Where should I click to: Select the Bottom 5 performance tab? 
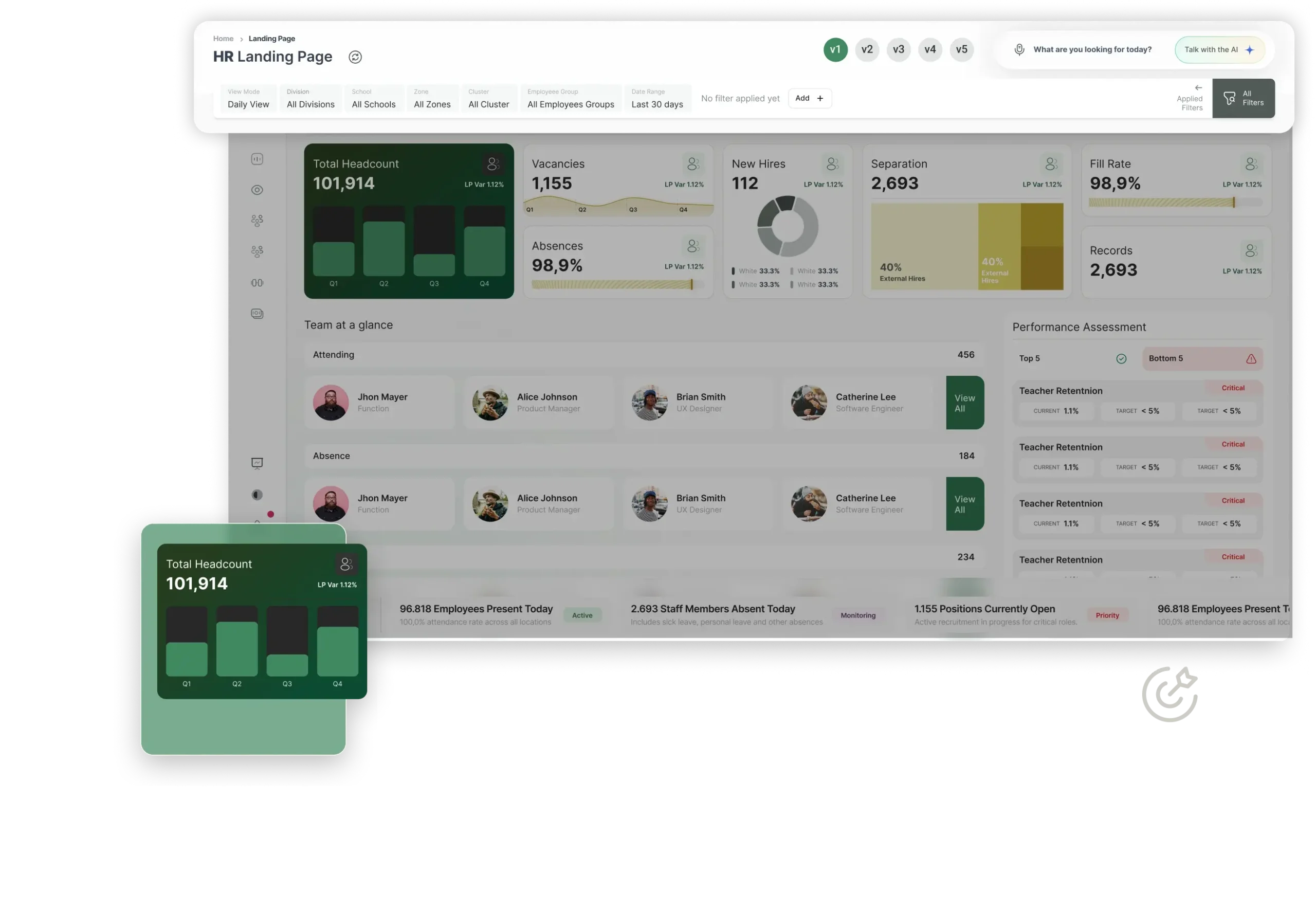click(x=1202, y=358)
